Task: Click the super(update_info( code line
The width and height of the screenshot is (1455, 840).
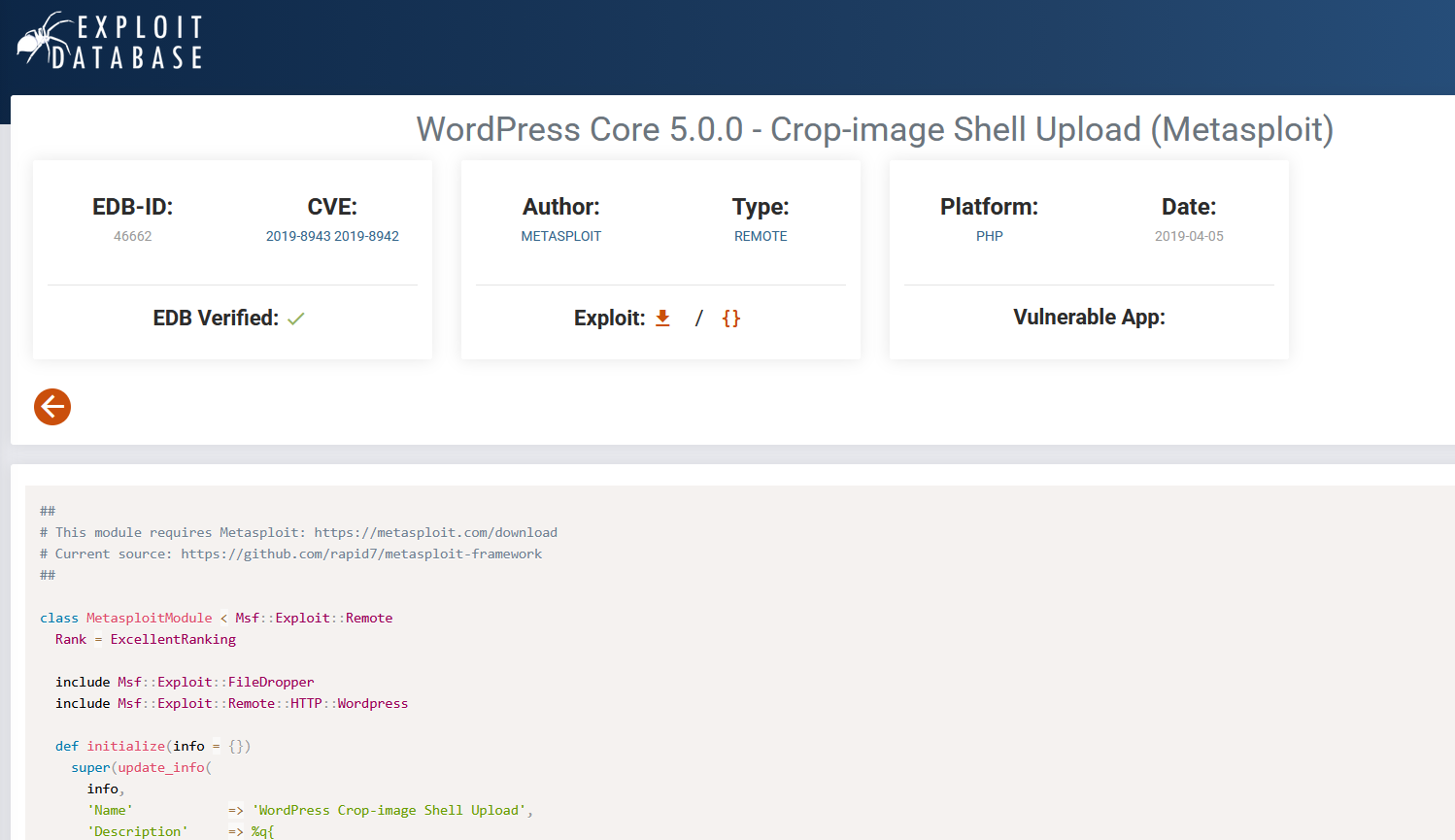Action: coord(142,767)
